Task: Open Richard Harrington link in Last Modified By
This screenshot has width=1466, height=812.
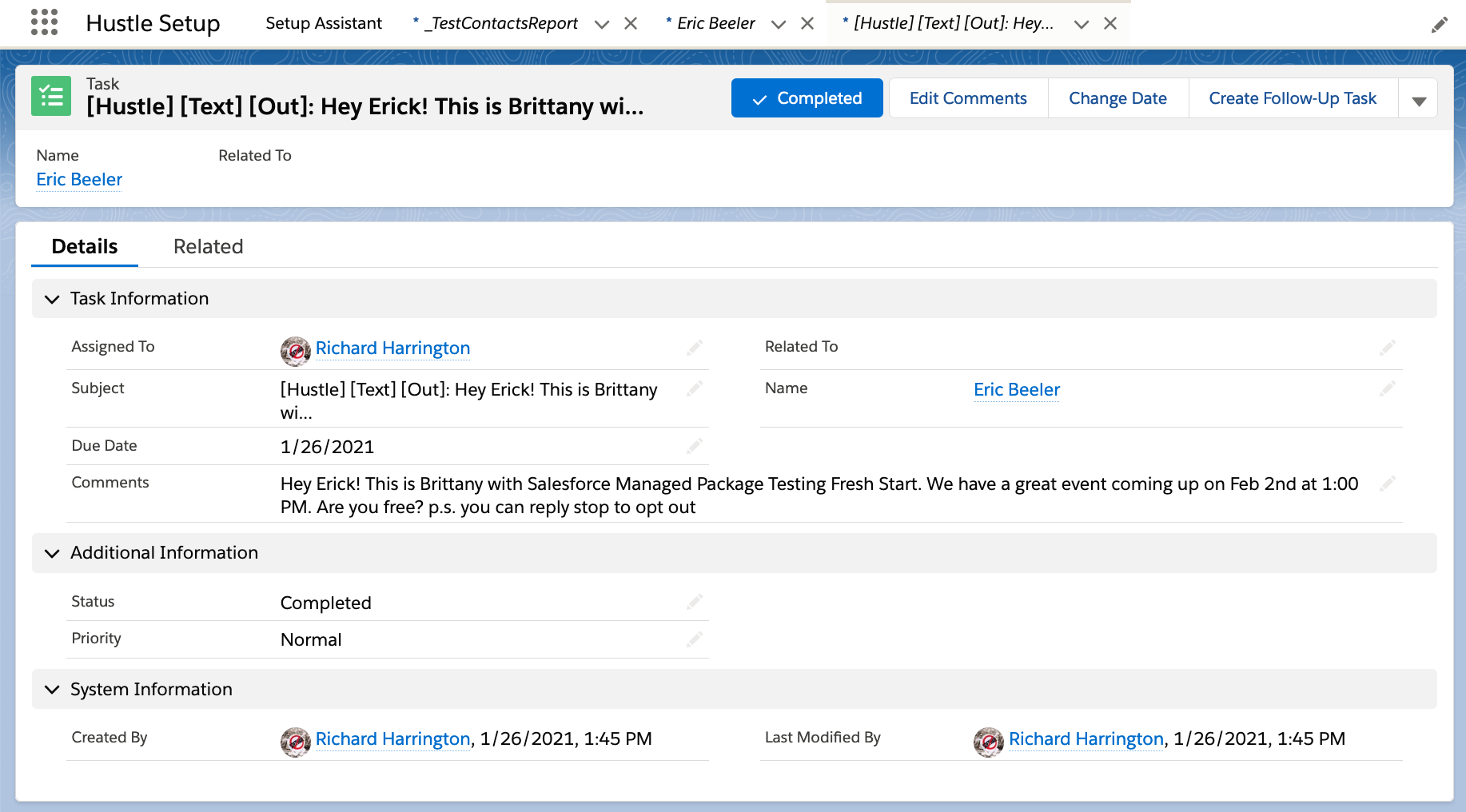Action: click(1086, 738)
